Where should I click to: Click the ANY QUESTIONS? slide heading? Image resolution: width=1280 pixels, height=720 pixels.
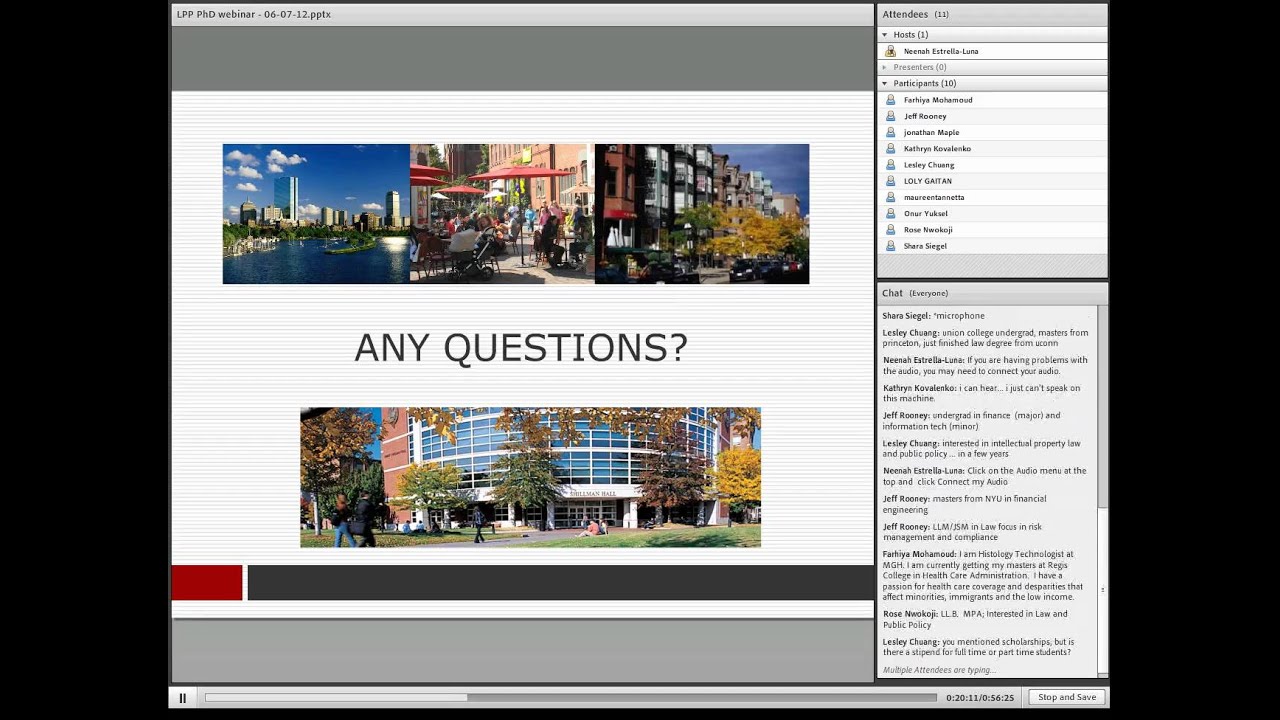(521, 348)
